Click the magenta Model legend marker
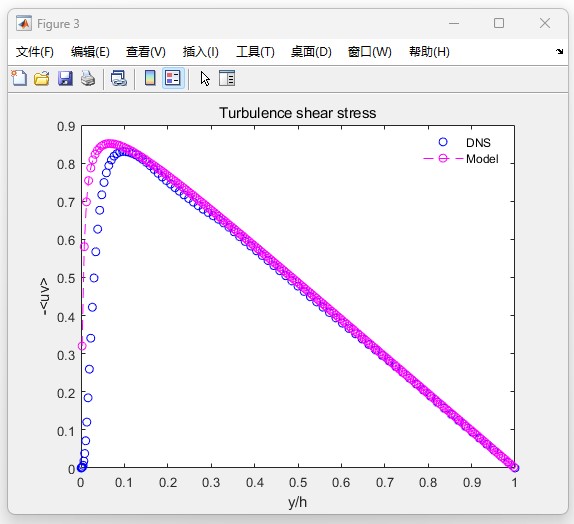574x524 pixels. click(443, 159)
